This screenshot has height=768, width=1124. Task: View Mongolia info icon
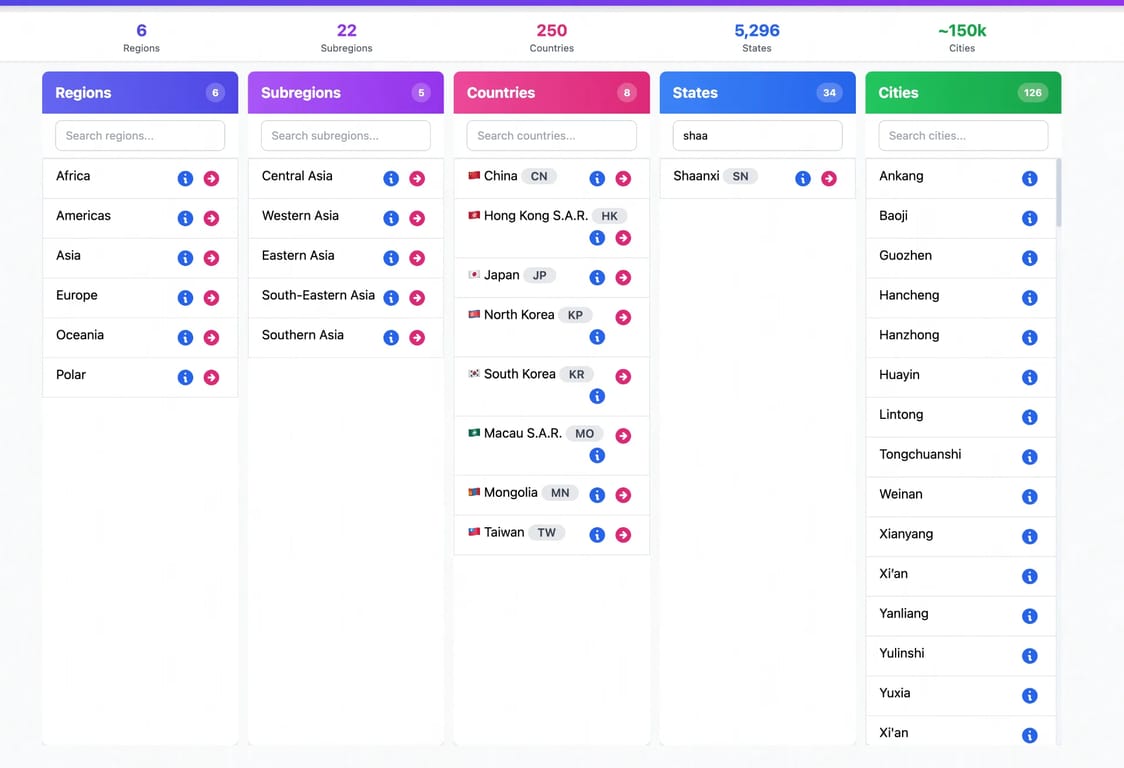597,495
